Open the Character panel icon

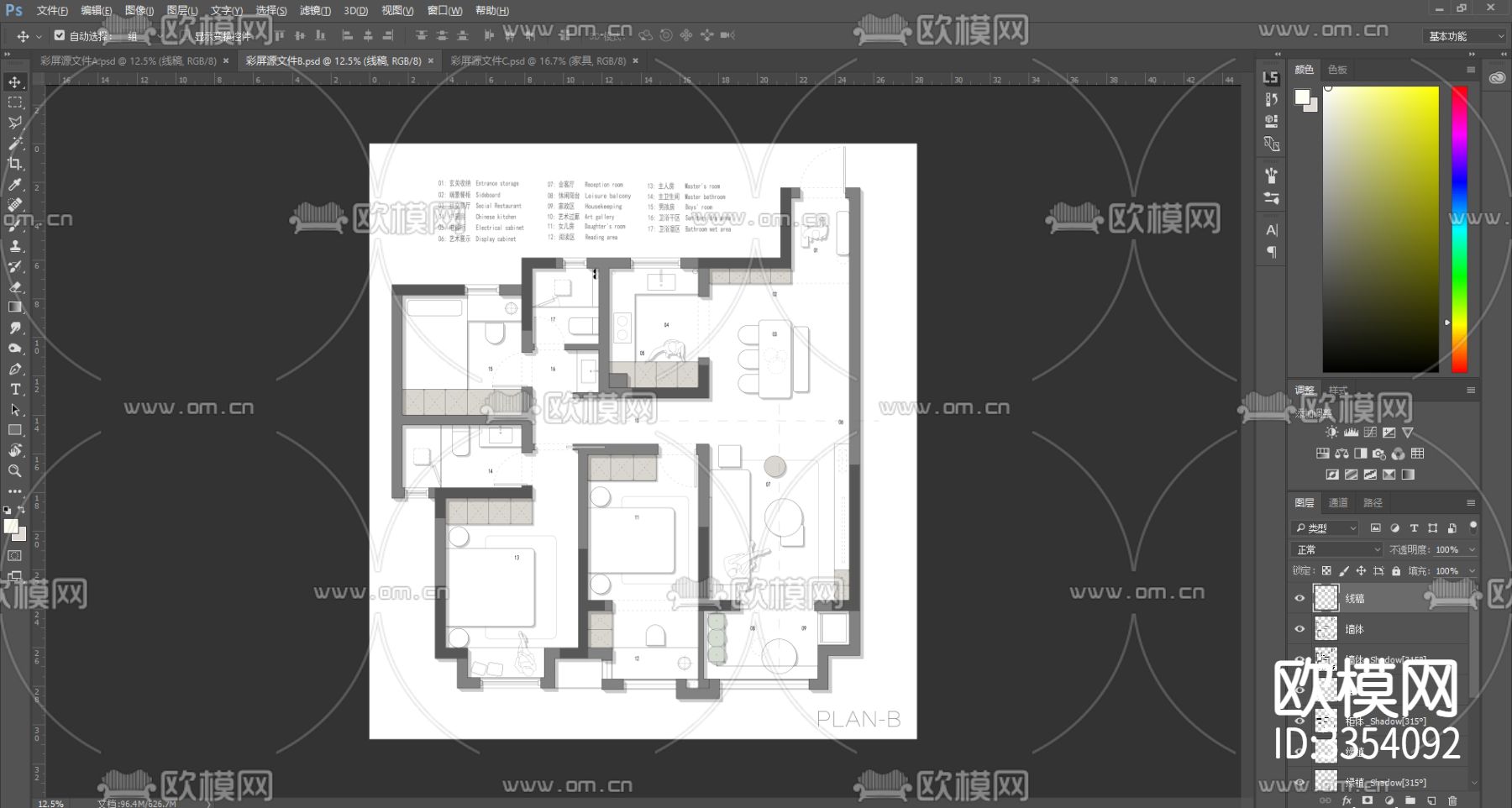[1272, 230]
